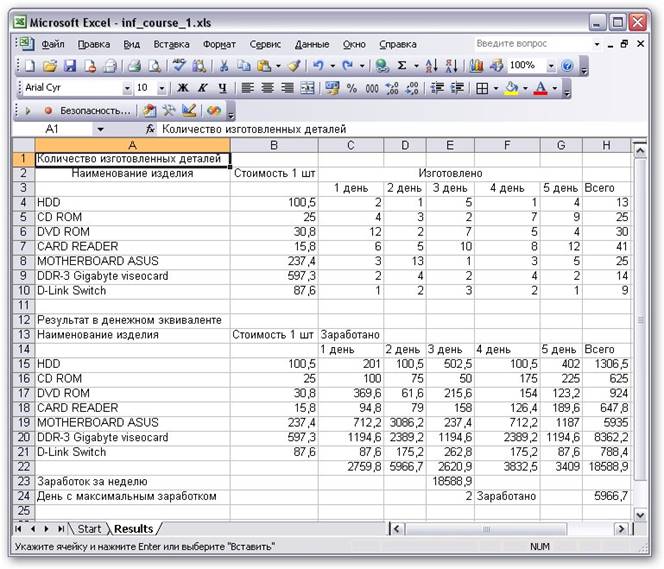
Task: Apply Percent Style format icon
Action: point(351,88)
